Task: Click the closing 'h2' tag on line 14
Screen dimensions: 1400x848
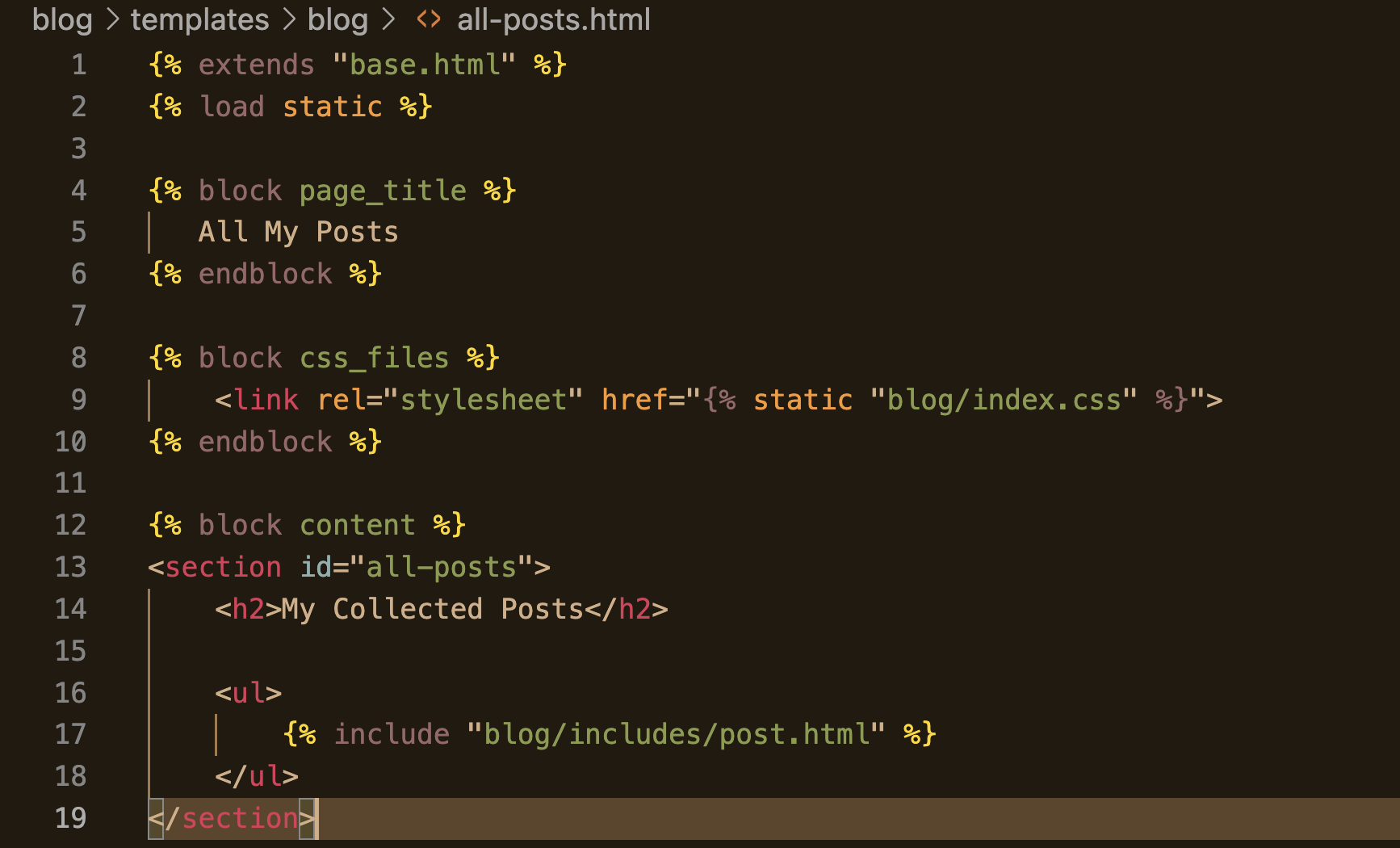Action: tap(627, 609)
